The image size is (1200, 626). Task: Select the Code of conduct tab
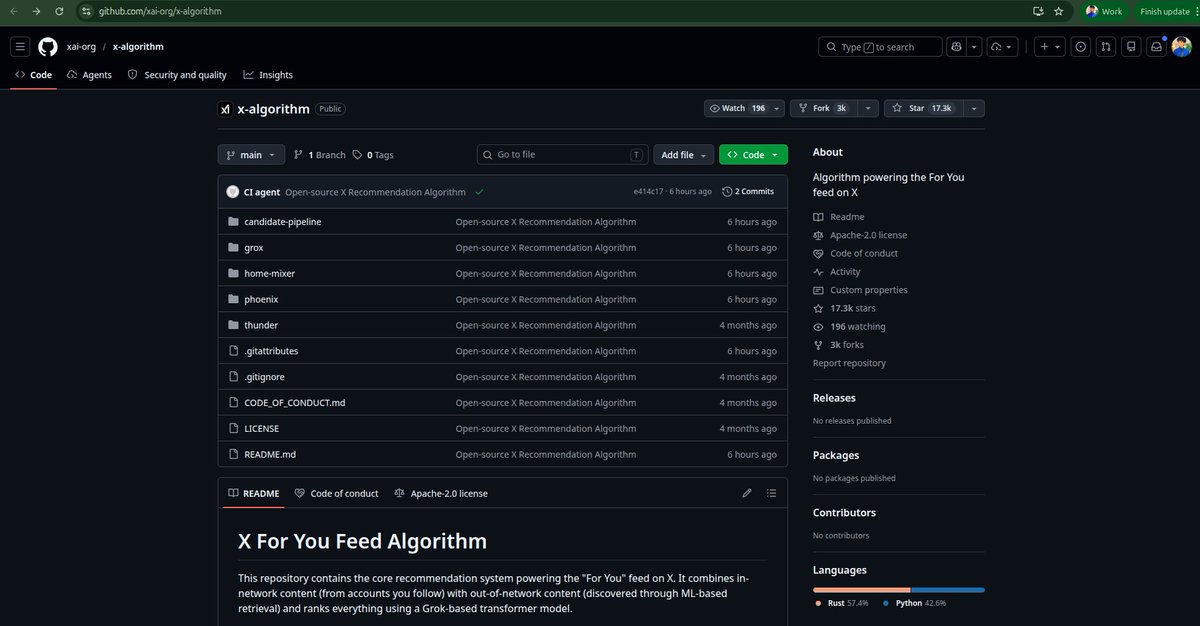(x=336, y=493)
